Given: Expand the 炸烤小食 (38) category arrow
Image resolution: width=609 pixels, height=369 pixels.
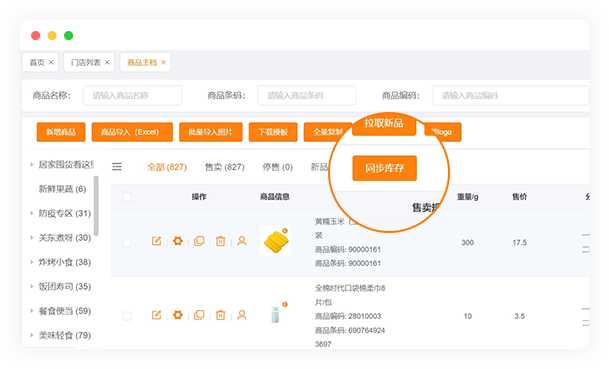Looking at the screenshot, I should pos(32,262).
